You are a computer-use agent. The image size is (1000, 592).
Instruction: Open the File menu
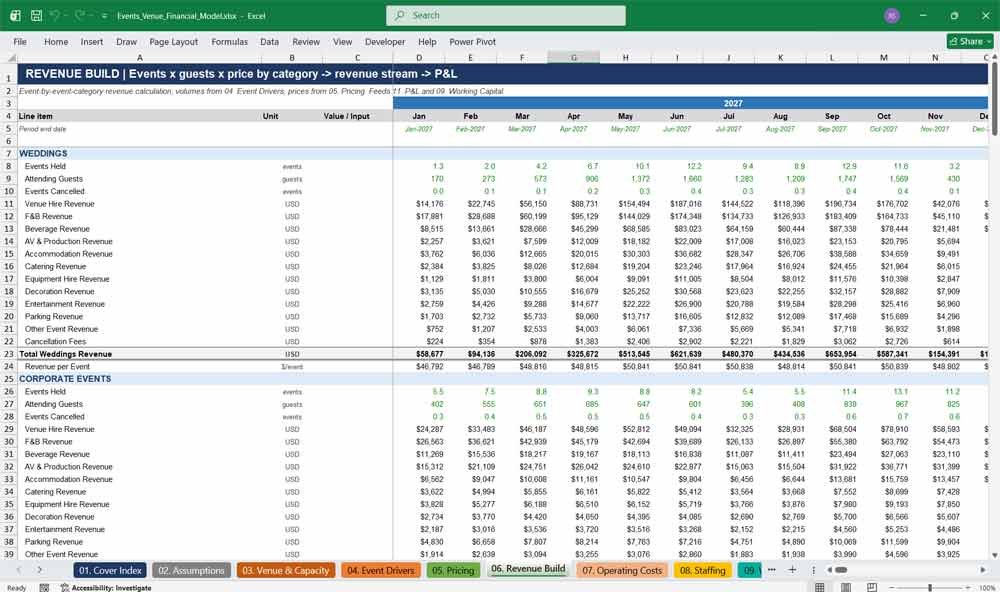coord(20,41)
